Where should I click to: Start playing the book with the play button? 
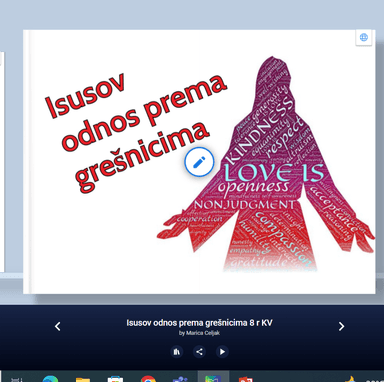coord(222,352)
